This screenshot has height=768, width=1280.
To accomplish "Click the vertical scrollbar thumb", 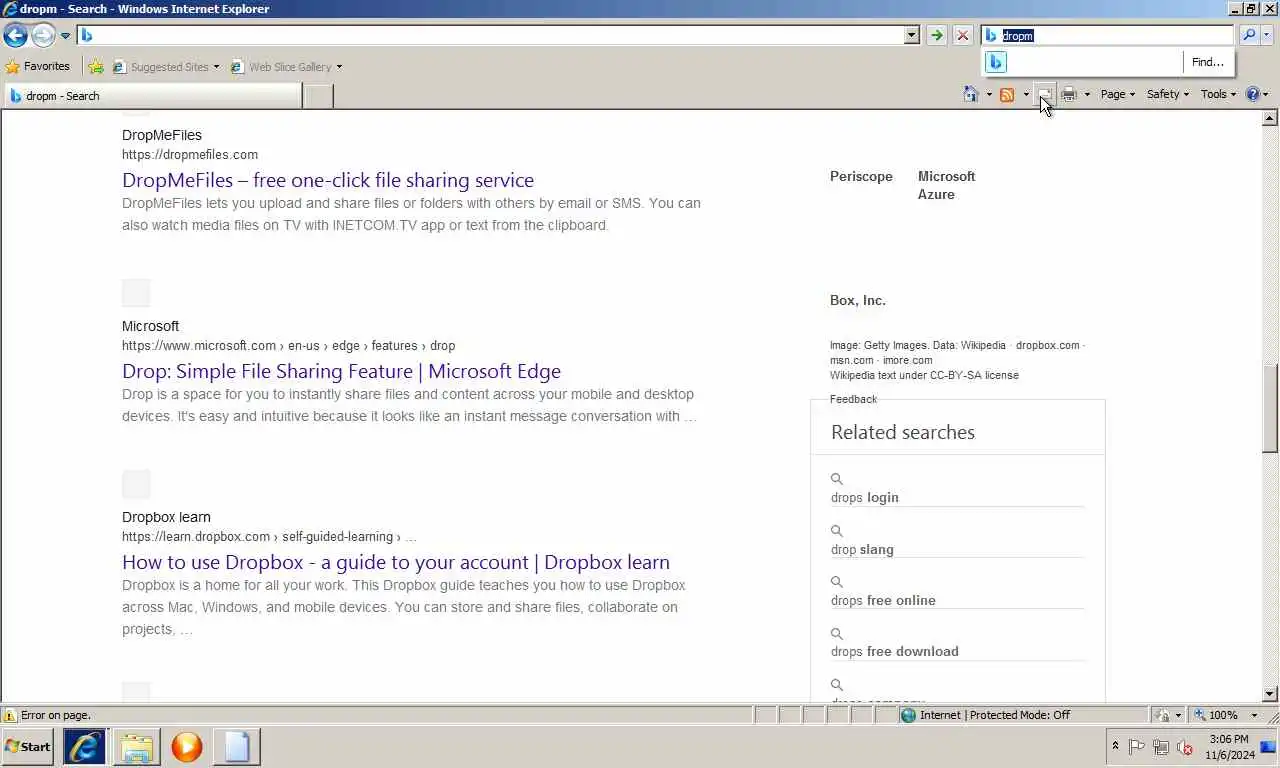I will coord(1270,408).
